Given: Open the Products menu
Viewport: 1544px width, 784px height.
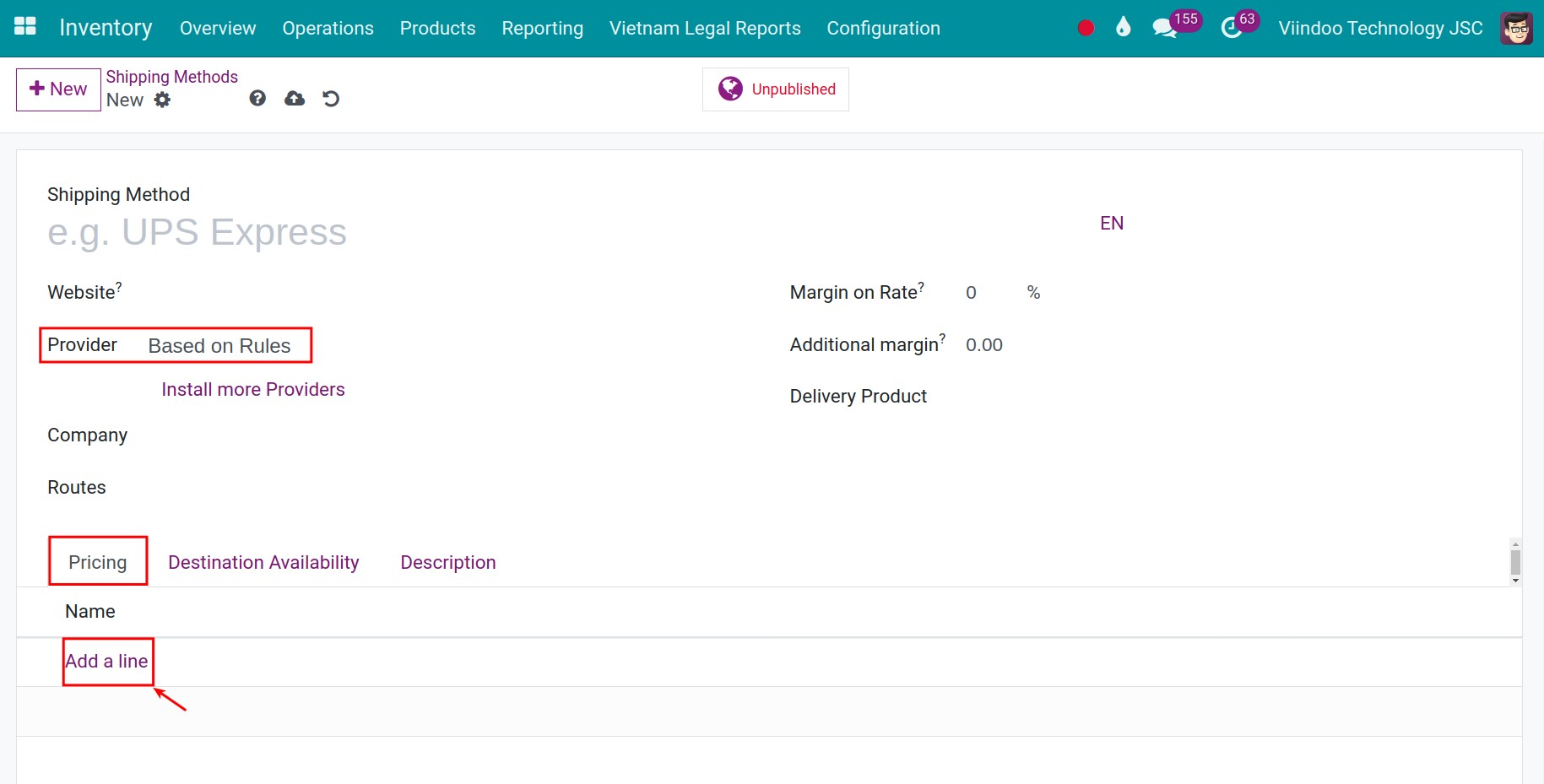Looking at the screenshot, I should pyautogui.click(x=437, y=28).
